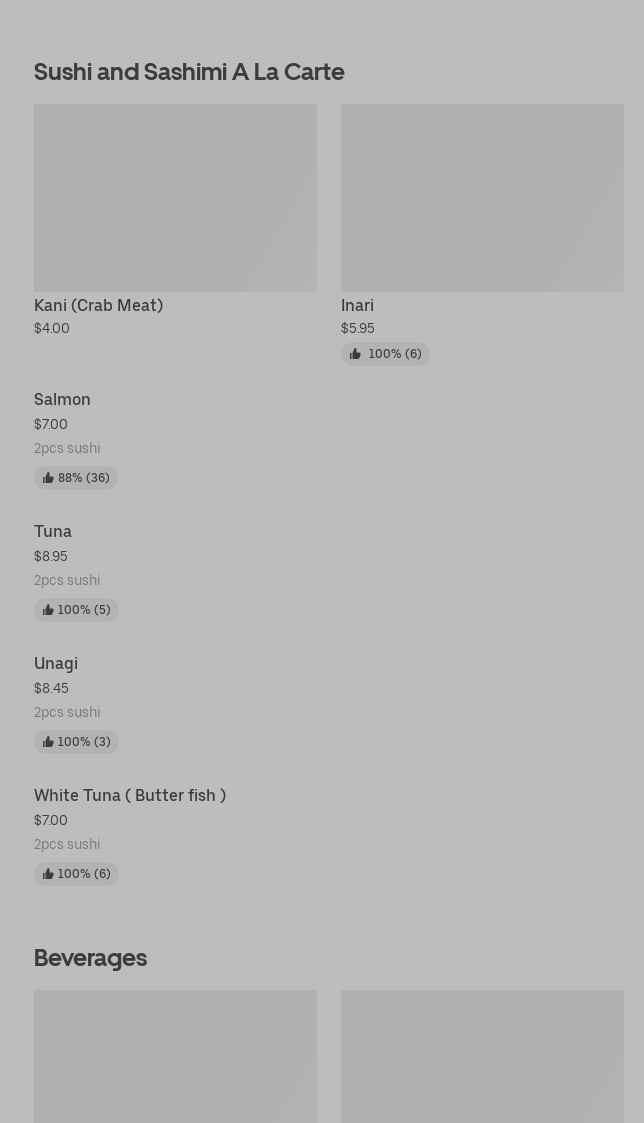
Task: Click thumbs-up icon on White Tuna rating
Action: pos(48,874)
